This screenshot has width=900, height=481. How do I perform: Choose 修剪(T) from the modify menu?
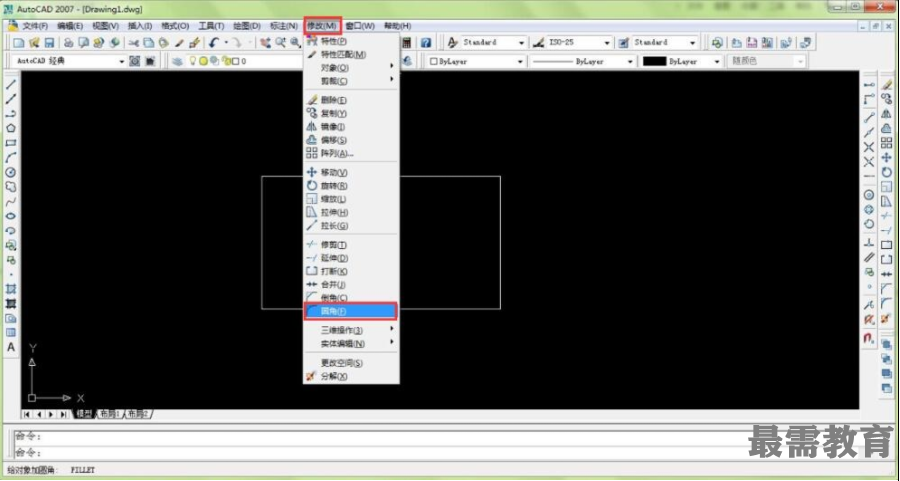(351, 245)
